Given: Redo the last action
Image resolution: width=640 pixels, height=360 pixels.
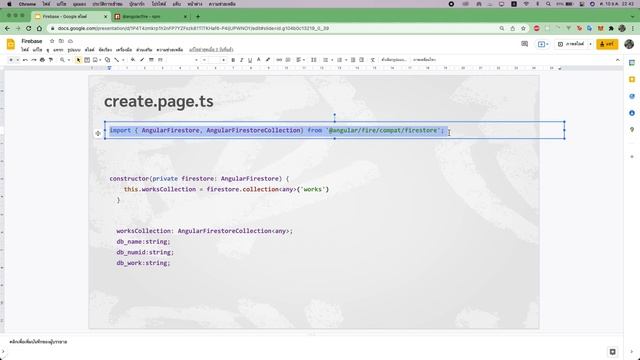Looking at the screenshot, I should pyautogui.click(x=33, y=60).
